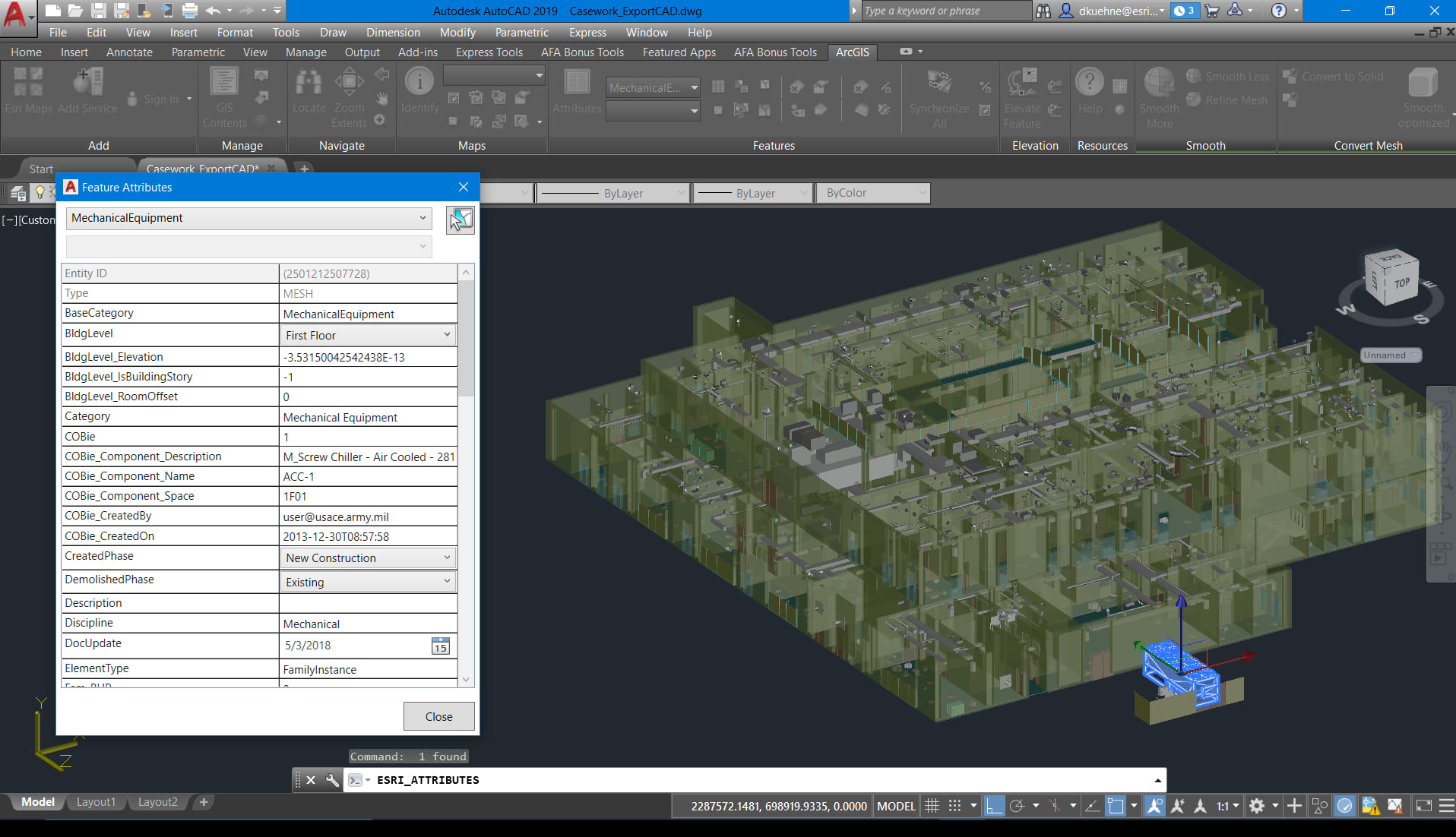1456x837 pixels.
Task: Open the Dimension menu
Action: click(392, 32)
